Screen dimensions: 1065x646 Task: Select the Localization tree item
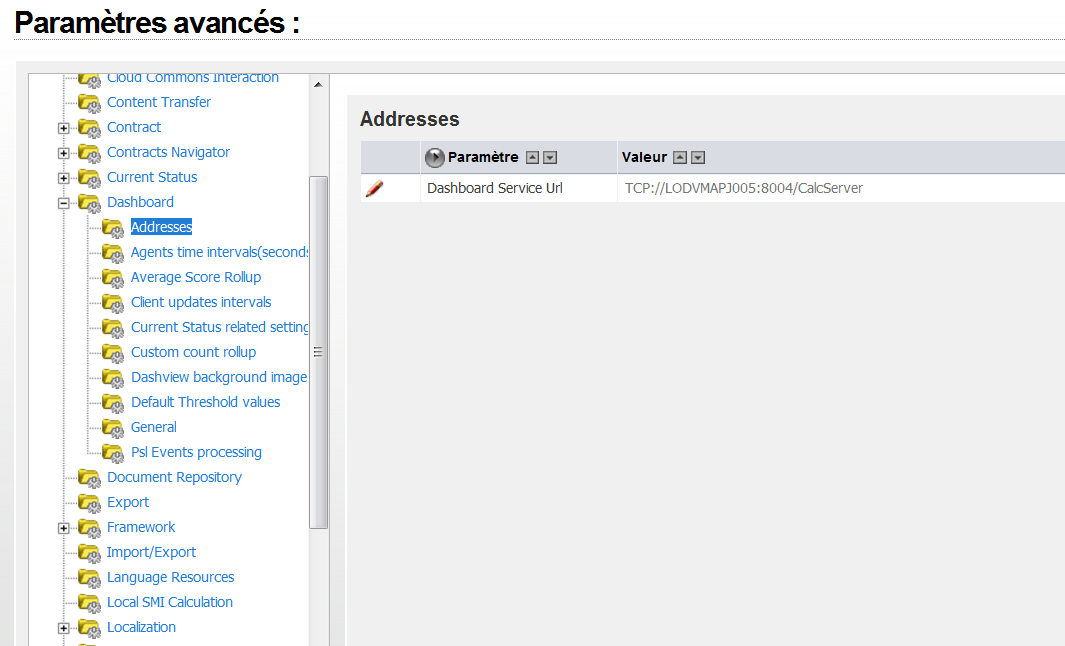(x=141, y=628)
